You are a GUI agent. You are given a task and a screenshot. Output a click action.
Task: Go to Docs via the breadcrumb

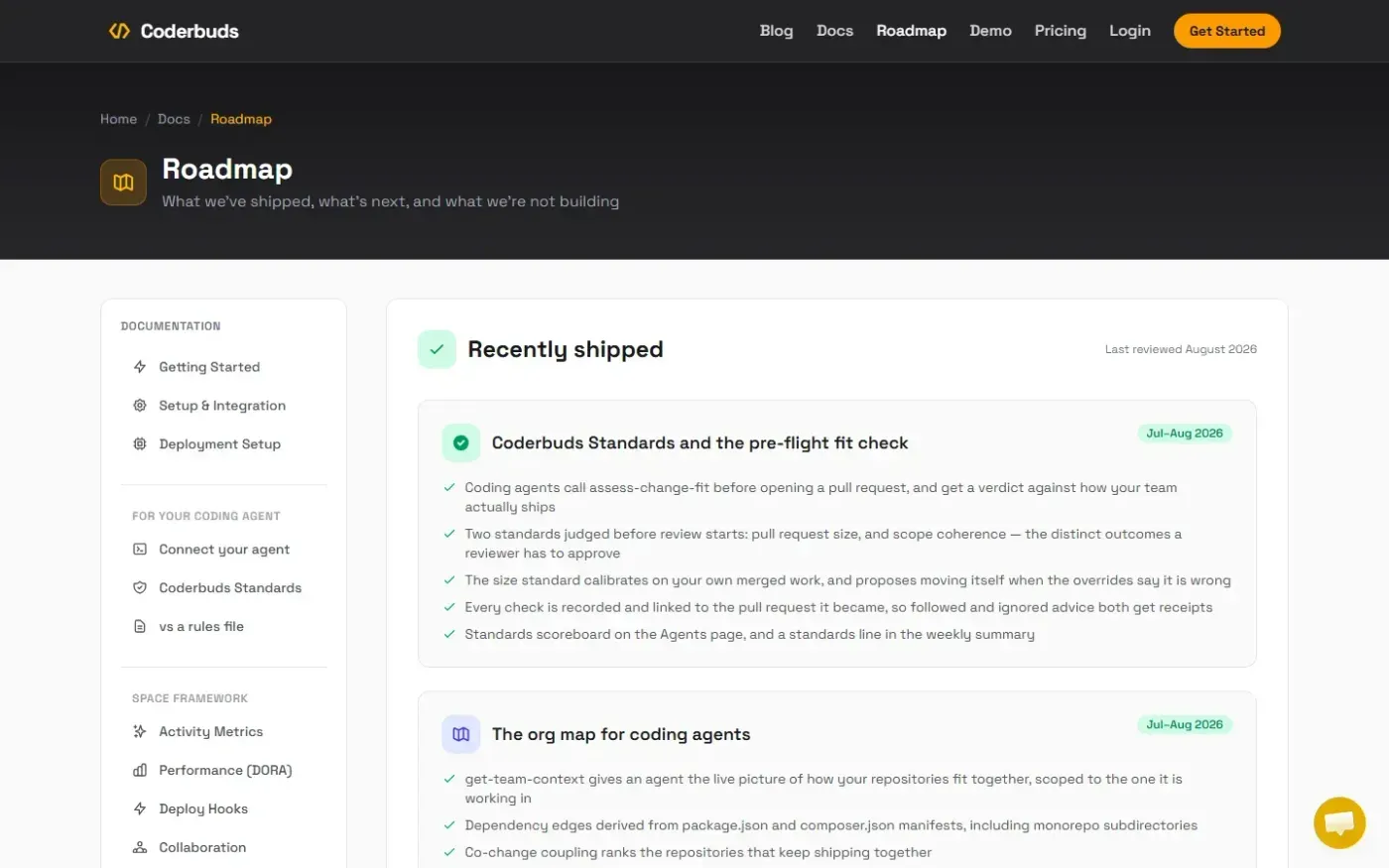pos(174,119)
